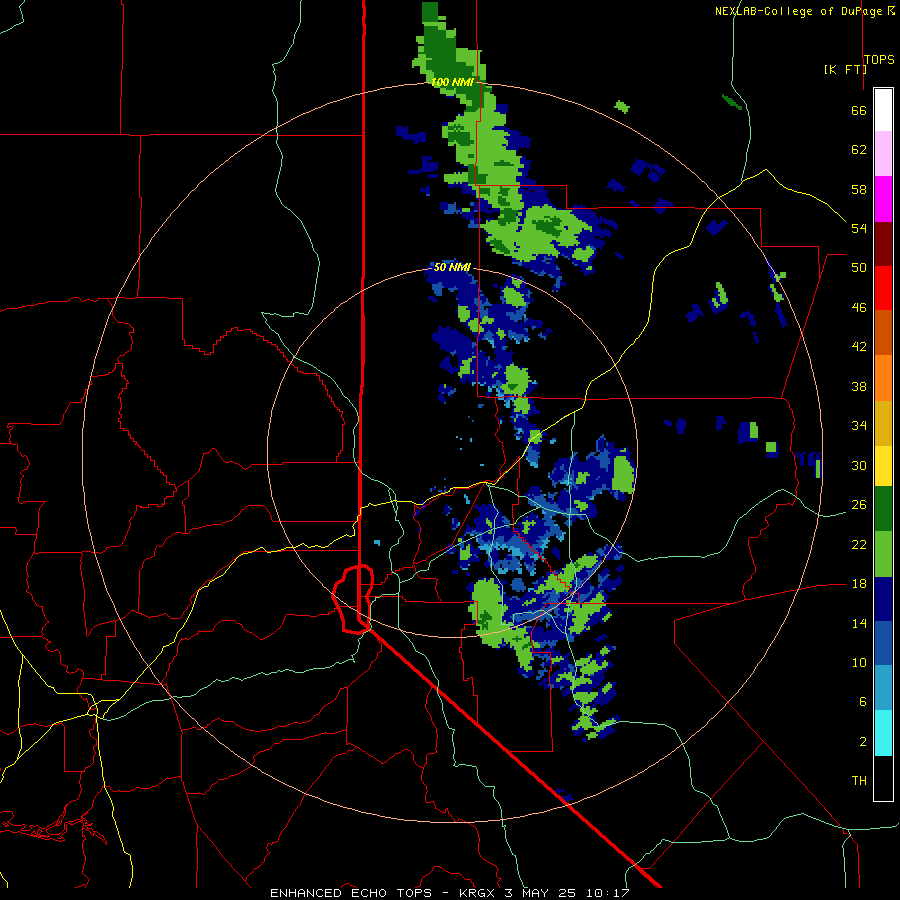Click the gold legend swatch near 34

(883, 423)
